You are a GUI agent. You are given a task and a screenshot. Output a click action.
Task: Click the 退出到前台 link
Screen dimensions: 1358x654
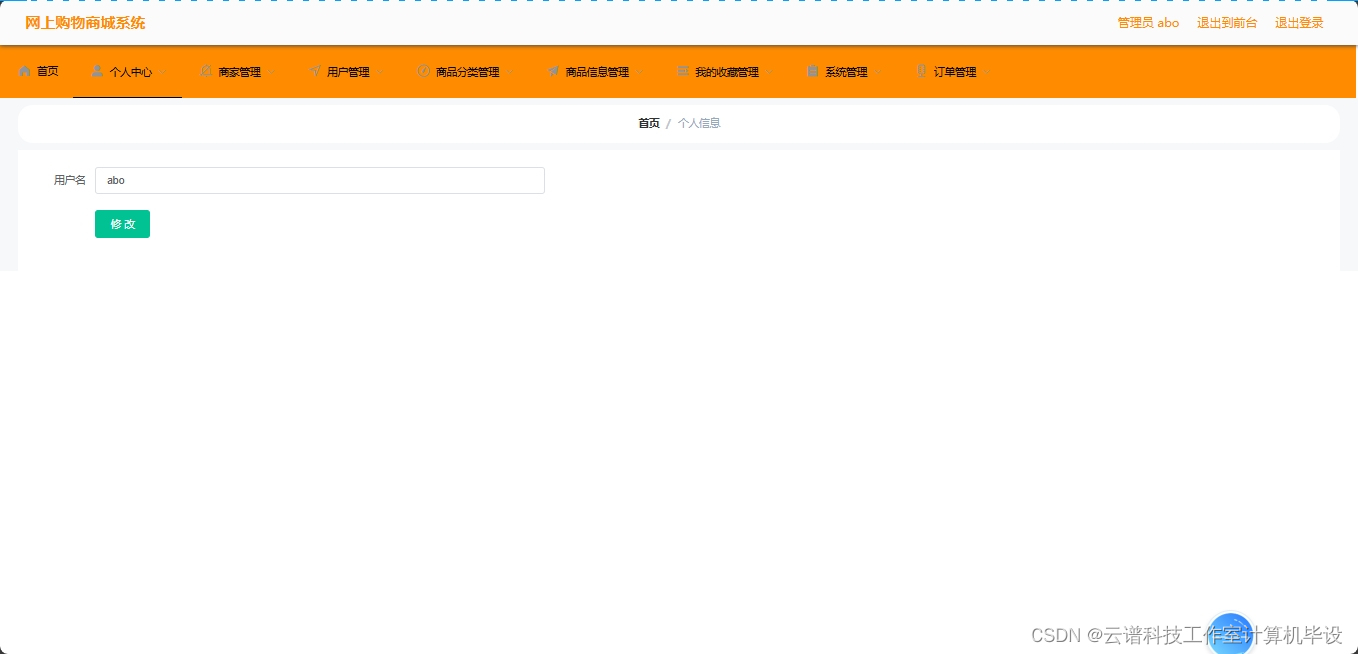click(1227, 22)
